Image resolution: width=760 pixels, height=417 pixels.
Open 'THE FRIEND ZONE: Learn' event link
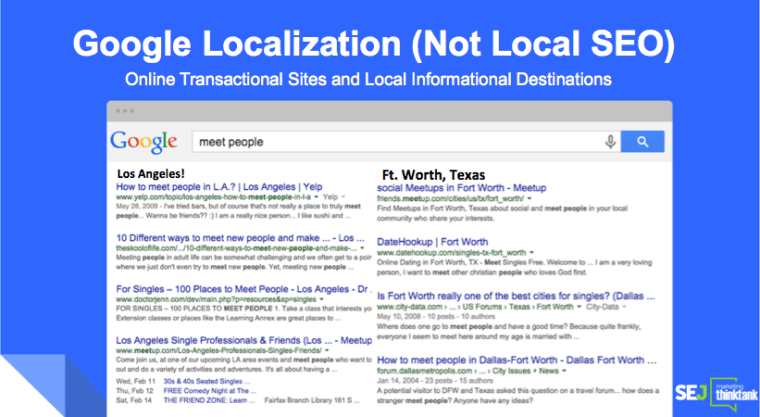(x=208, y=401)
